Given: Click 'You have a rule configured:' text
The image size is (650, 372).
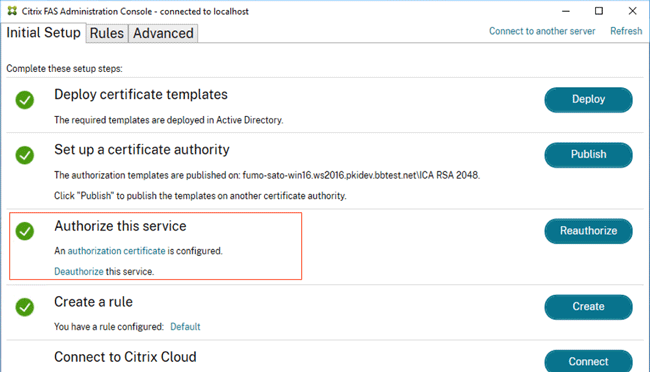Looking at the screenshot, I should coord(109,327).
